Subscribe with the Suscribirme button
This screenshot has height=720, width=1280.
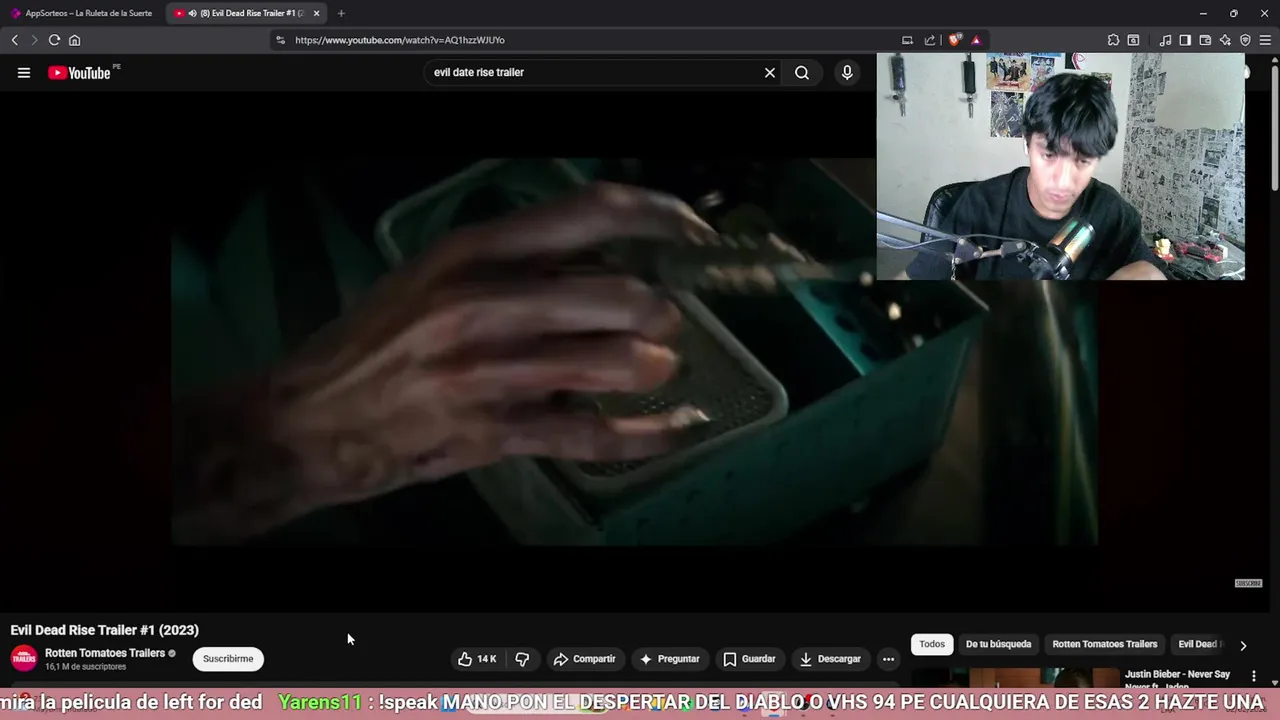228,659
